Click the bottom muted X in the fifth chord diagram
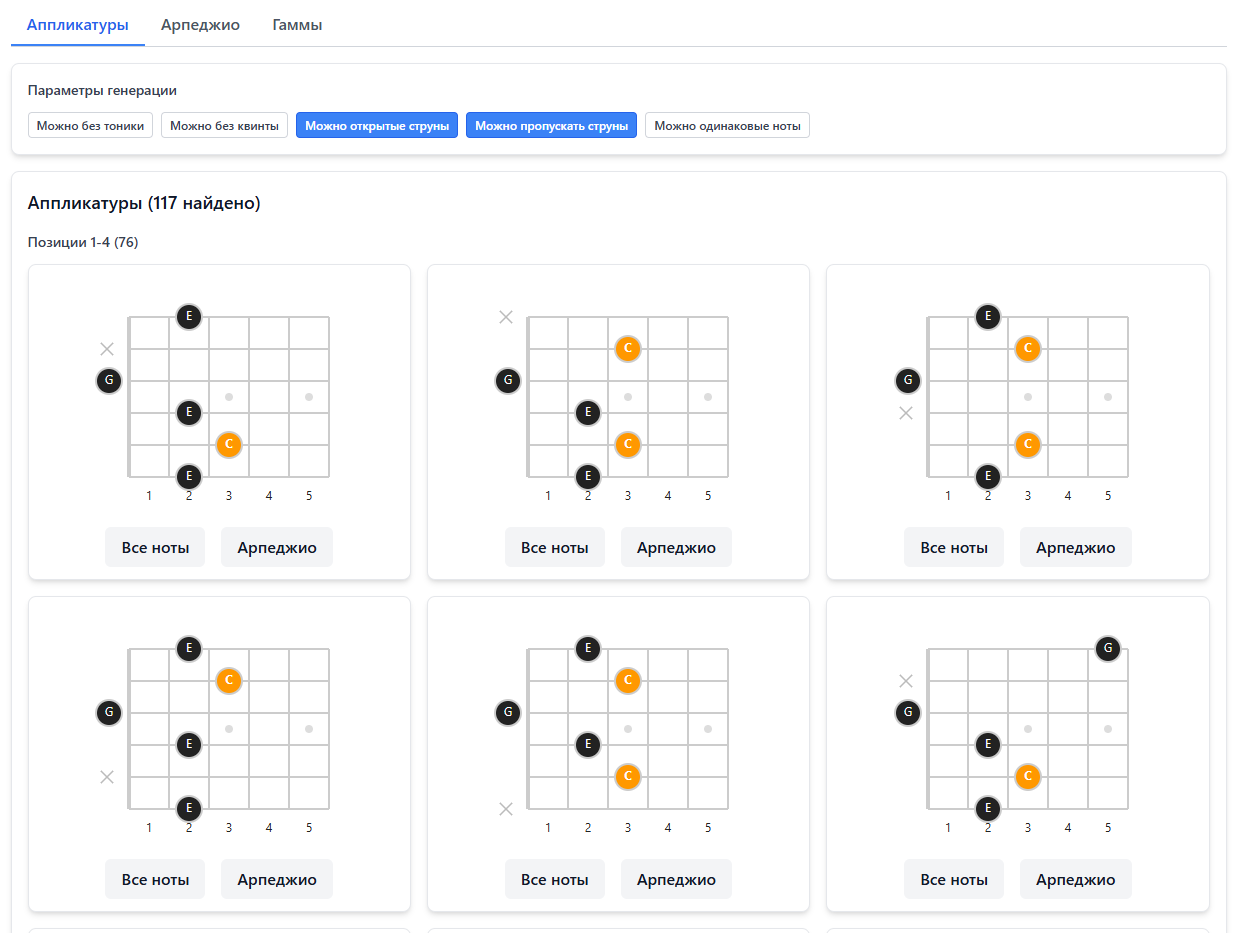Viewport: 1238px width, 933px height. (x=506, y=809)
